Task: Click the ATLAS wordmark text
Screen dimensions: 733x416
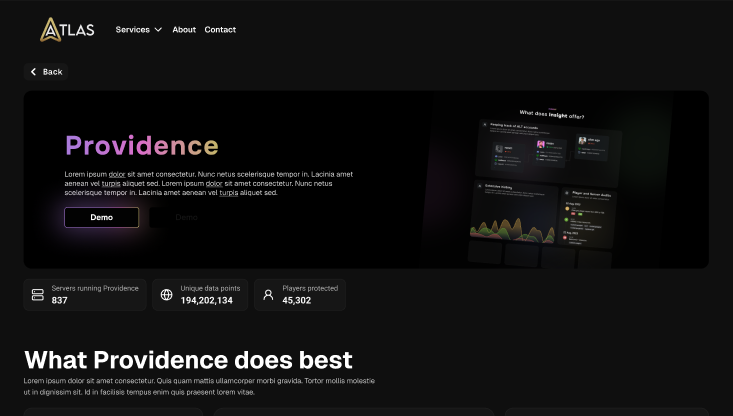Action: click(x=78, y=30)
